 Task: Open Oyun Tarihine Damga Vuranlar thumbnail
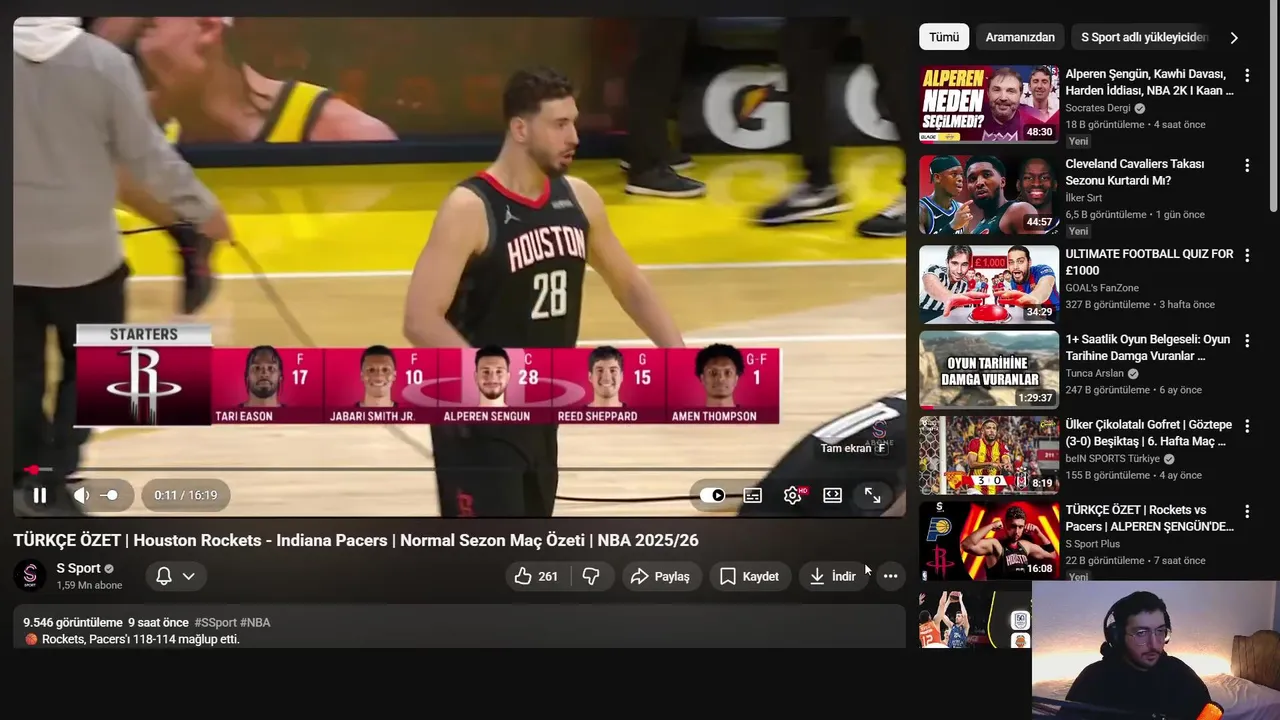tap(989, 370)
